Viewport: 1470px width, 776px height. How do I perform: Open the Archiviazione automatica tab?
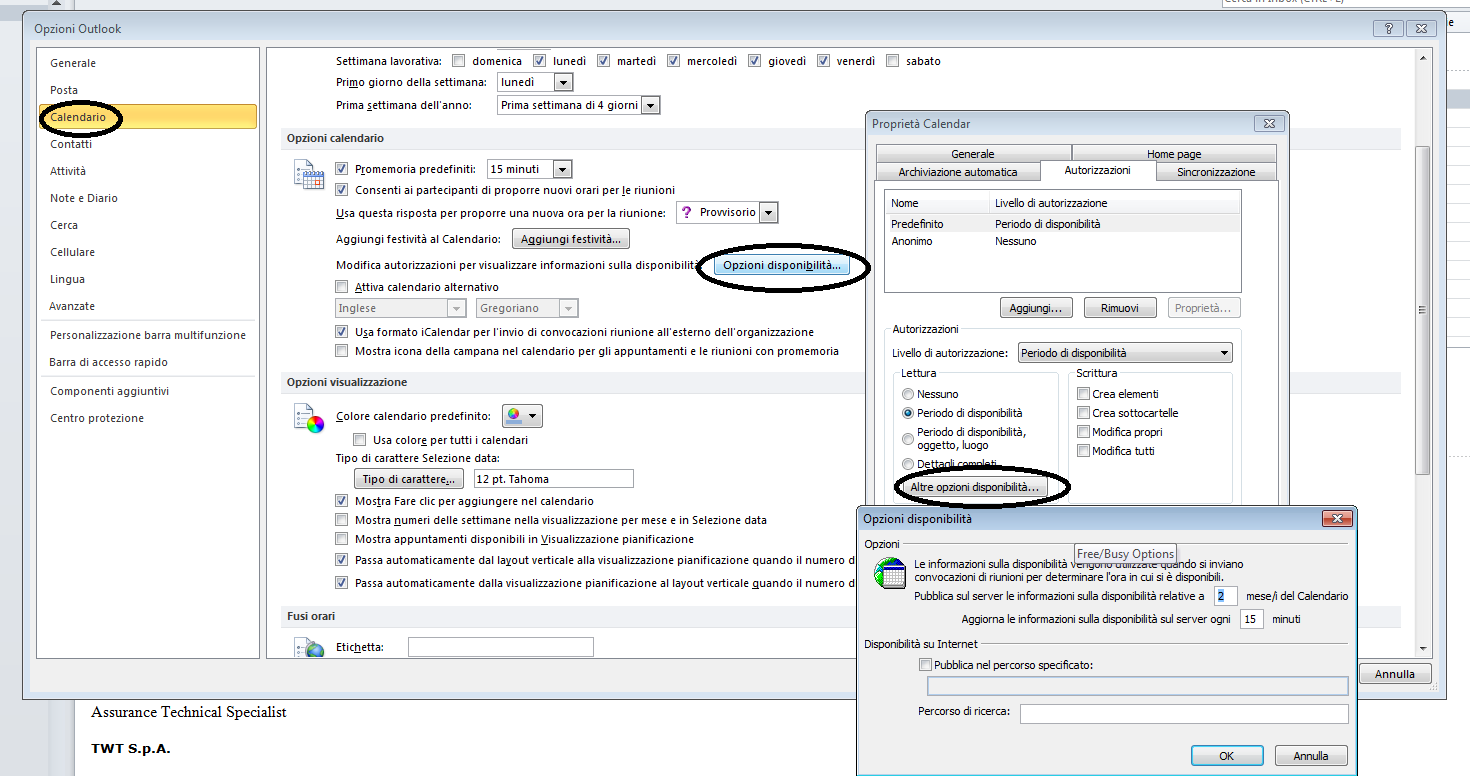(958, 172)
